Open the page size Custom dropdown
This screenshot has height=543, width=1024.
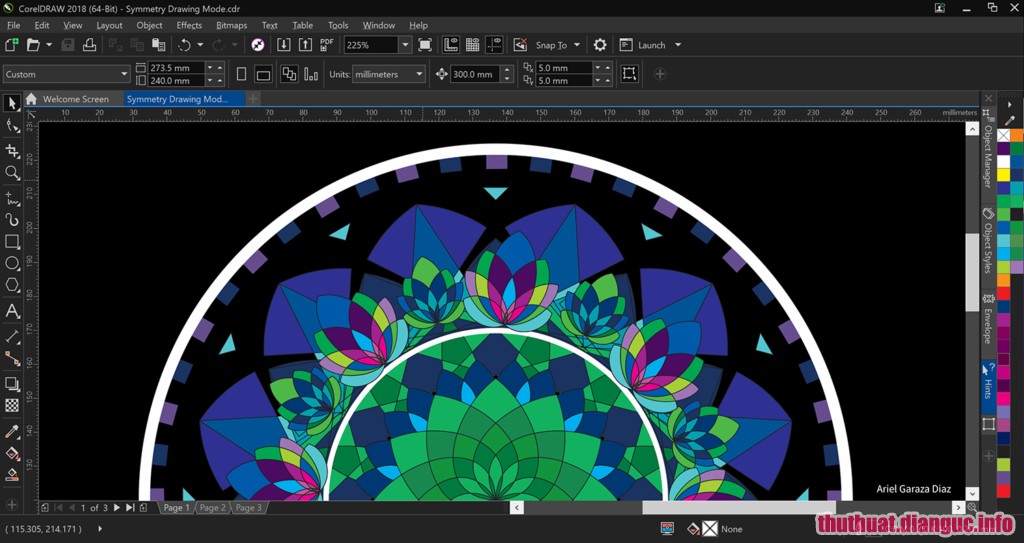tap(124, 74)
